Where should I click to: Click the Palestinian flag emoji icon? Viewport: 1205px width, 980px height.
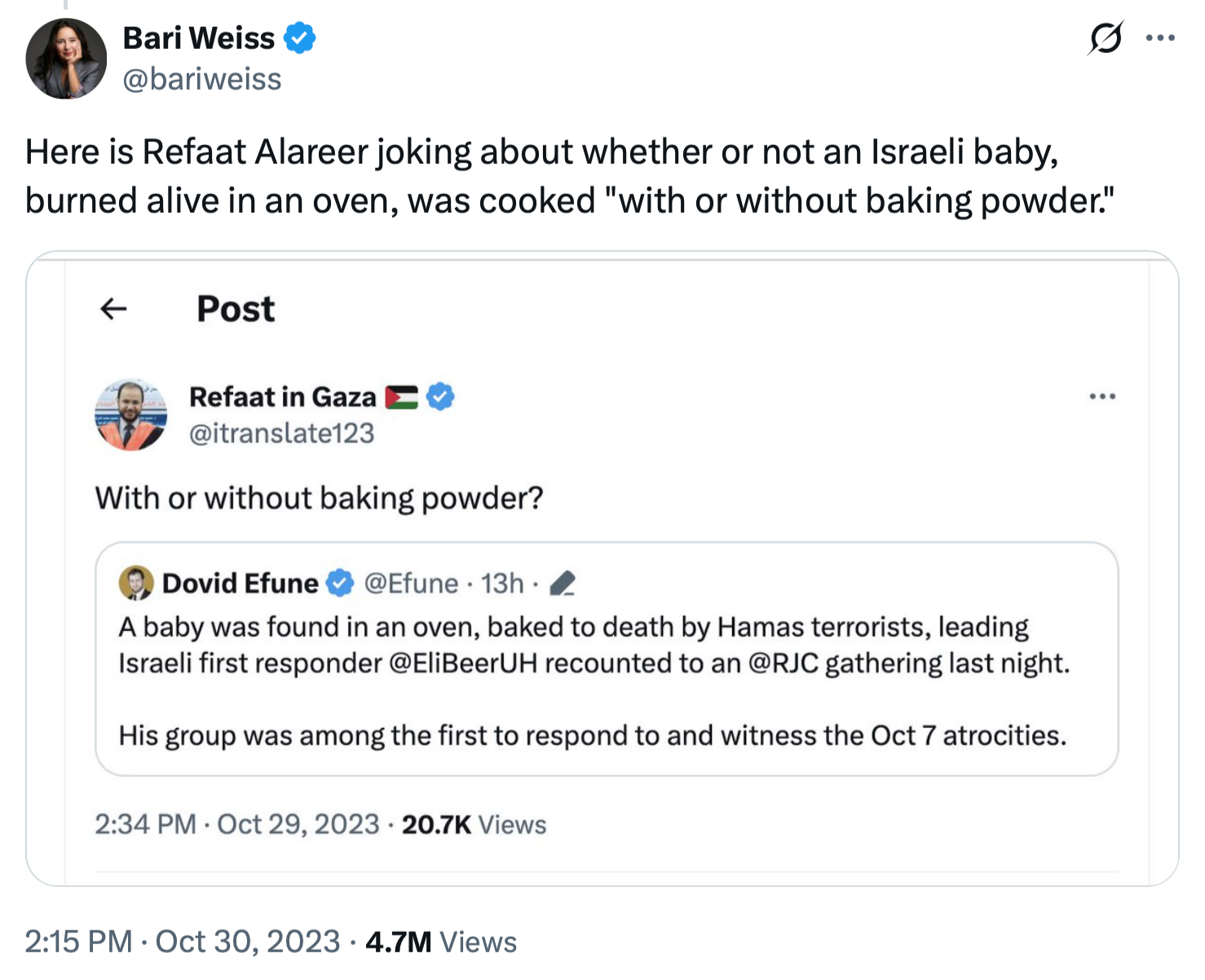tap(401, 397)
